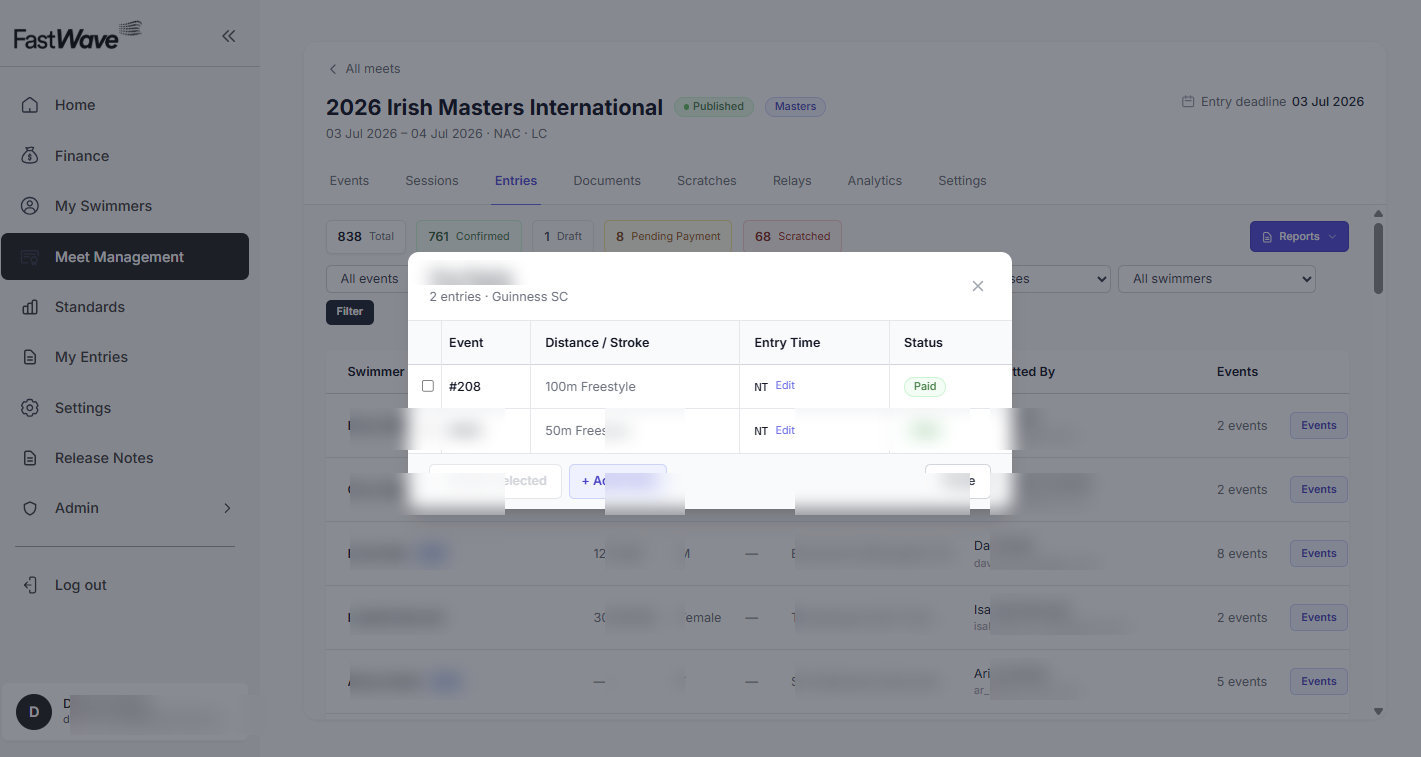
Task: Switch to the Events tab
Action: click(349, 181)
